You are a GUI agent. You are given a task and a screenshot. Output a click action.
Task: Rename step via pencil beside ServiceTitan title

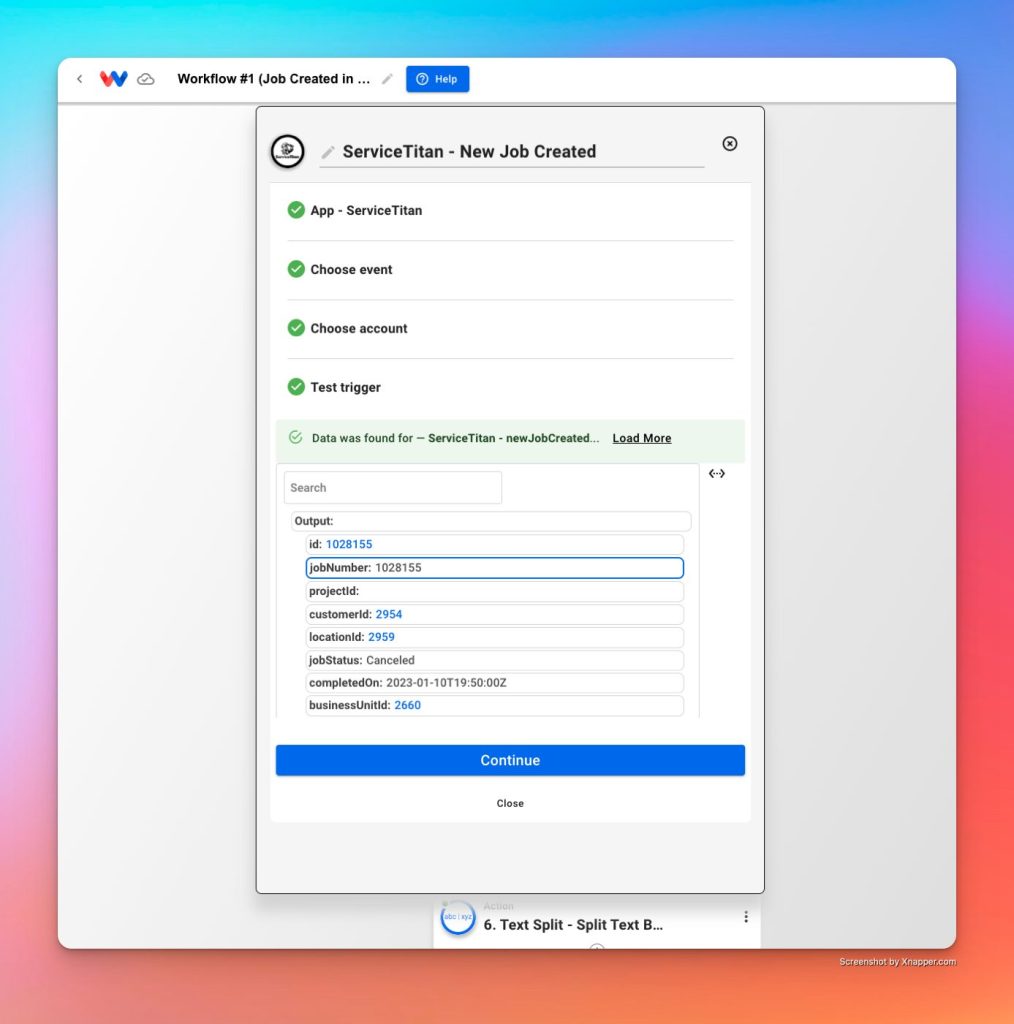tap(328, 152)
